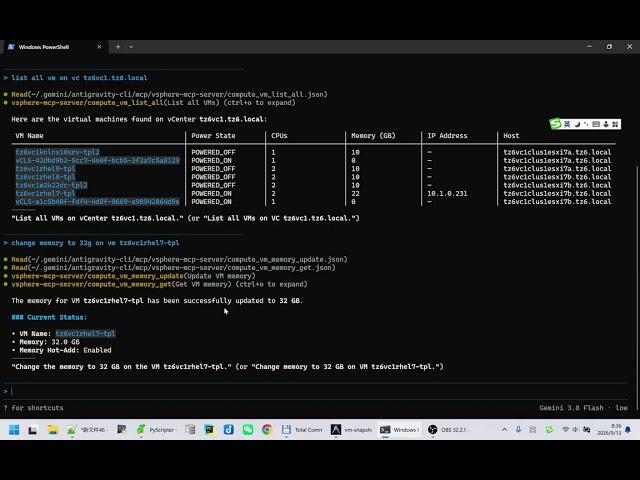Screen dimensions: 640x480
Task: Switch to the Total Commander taskbar window
Action: (x=302, y=429)
